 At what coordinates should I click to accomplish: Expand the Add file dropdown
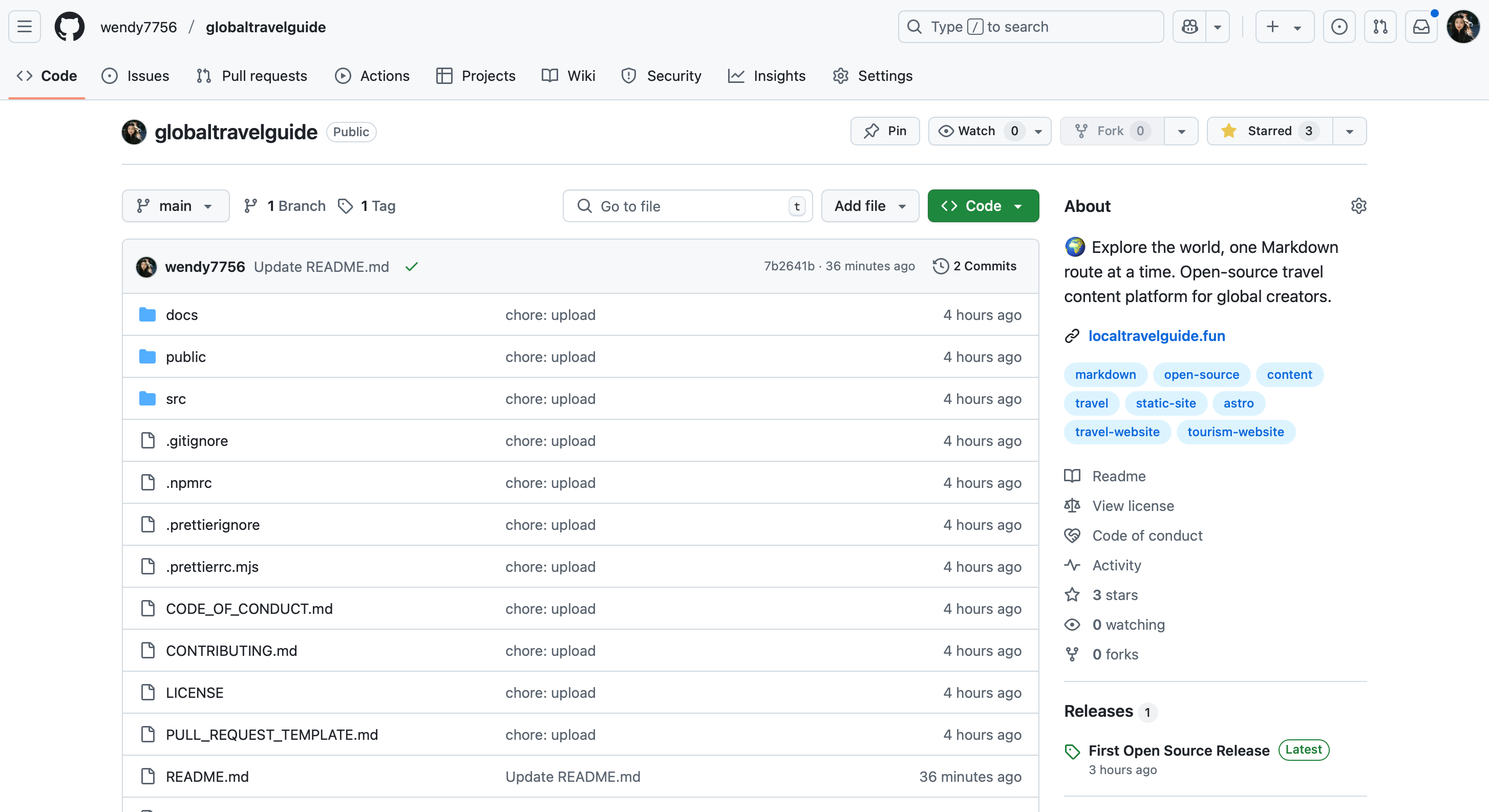[869, 206]
